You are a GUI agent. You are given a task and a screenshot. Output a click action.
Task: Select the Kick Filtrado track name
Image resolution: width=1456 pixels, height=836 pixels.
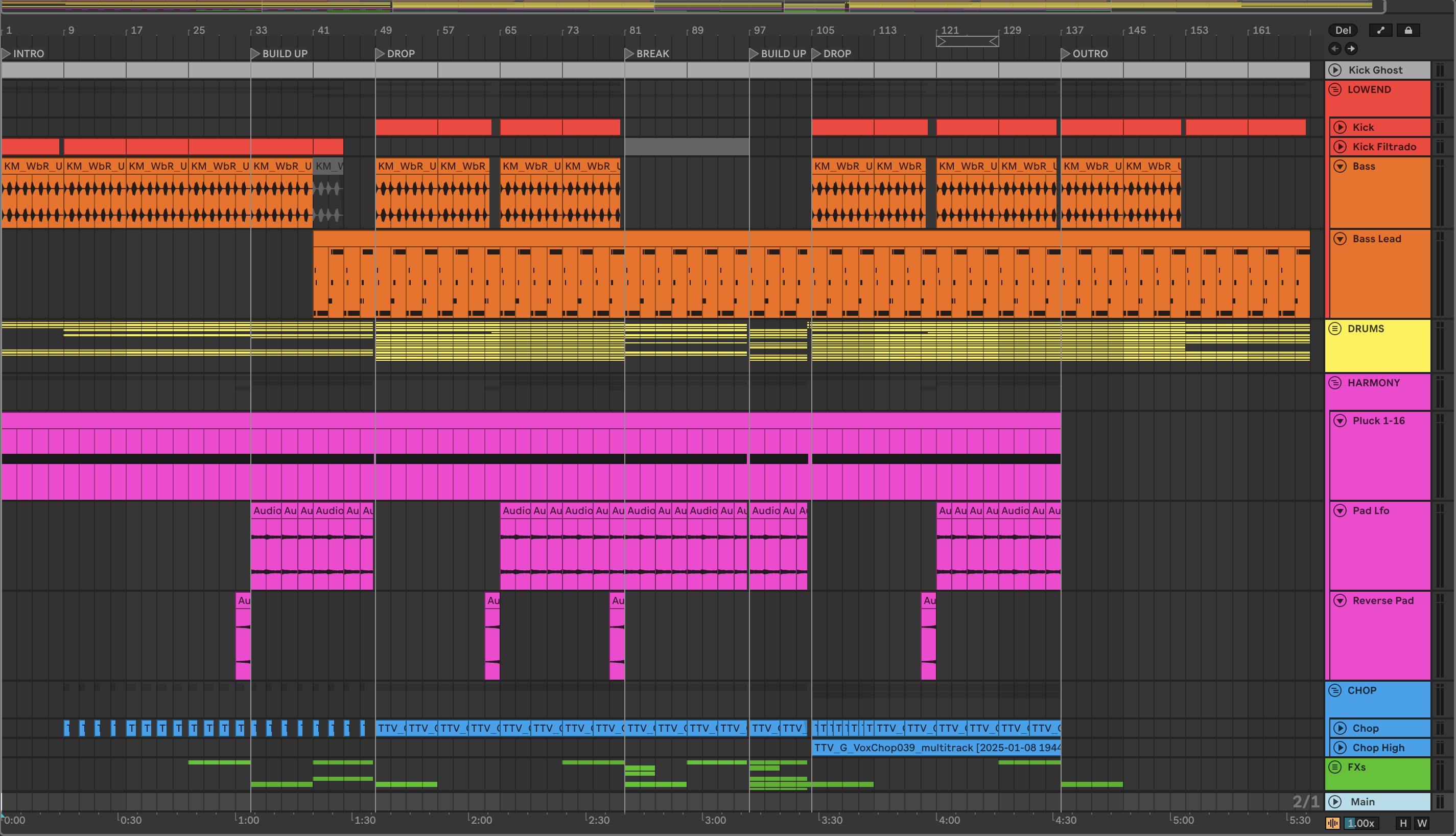1384,147
